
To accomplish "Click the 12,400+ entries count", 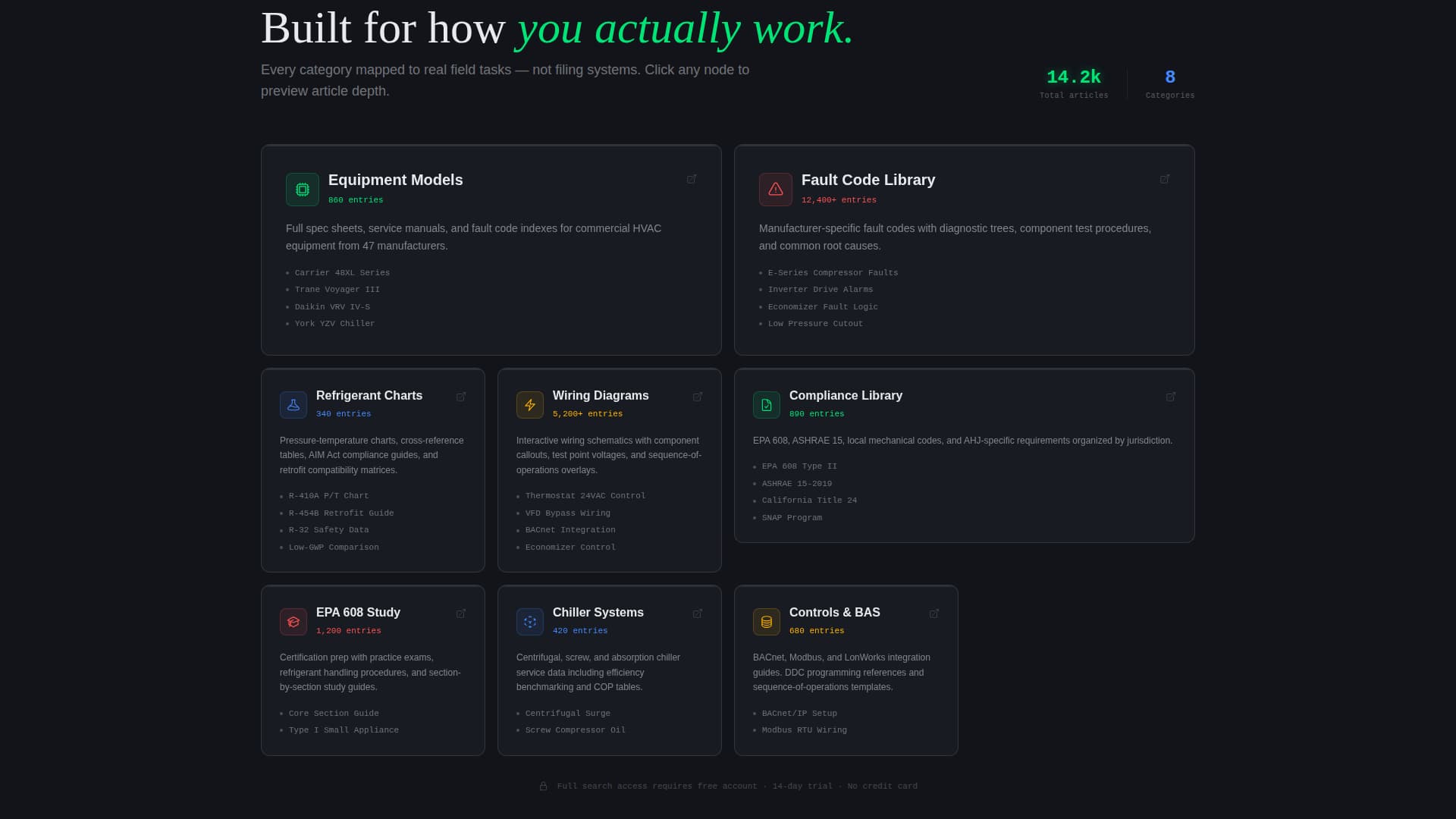I will coord(839,200).
